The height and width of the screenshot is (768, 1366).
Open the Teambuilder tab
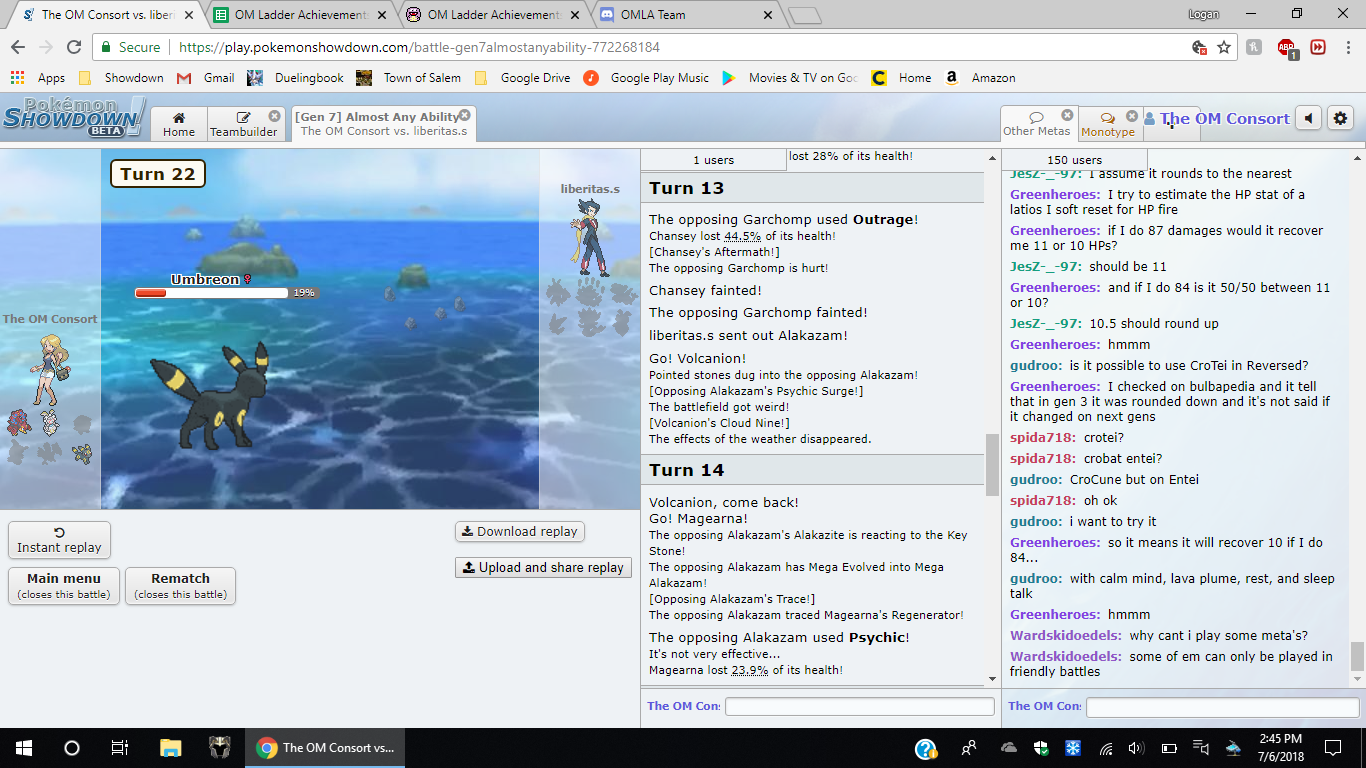pyautogui.click(x=244, y=124)
